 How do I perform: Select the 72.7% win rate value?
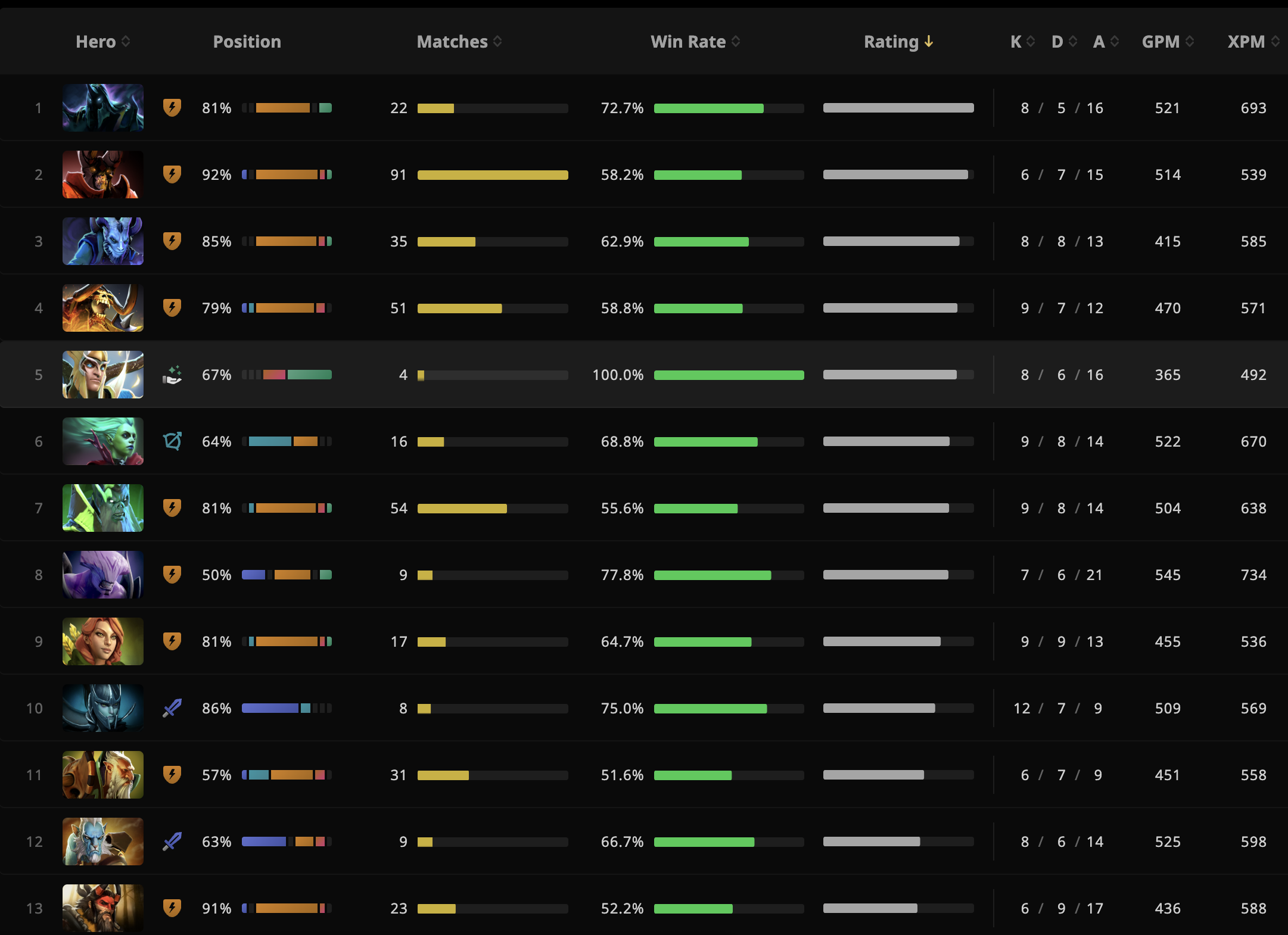coord(622,108)
